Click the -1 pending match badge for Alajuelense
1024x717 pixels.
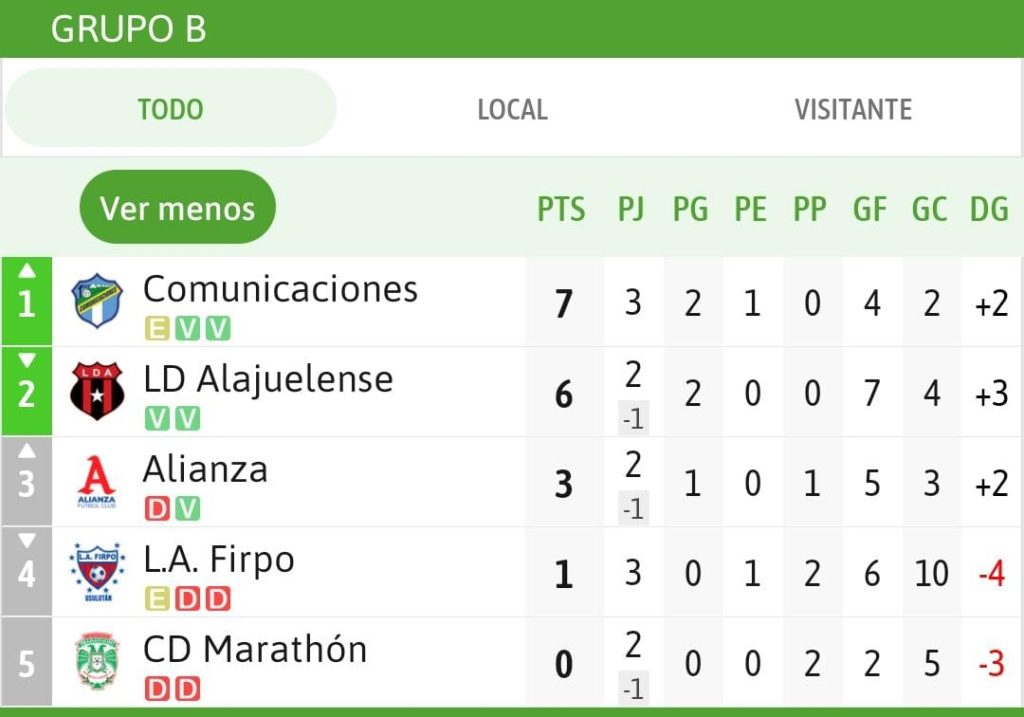tap(633, 419)
